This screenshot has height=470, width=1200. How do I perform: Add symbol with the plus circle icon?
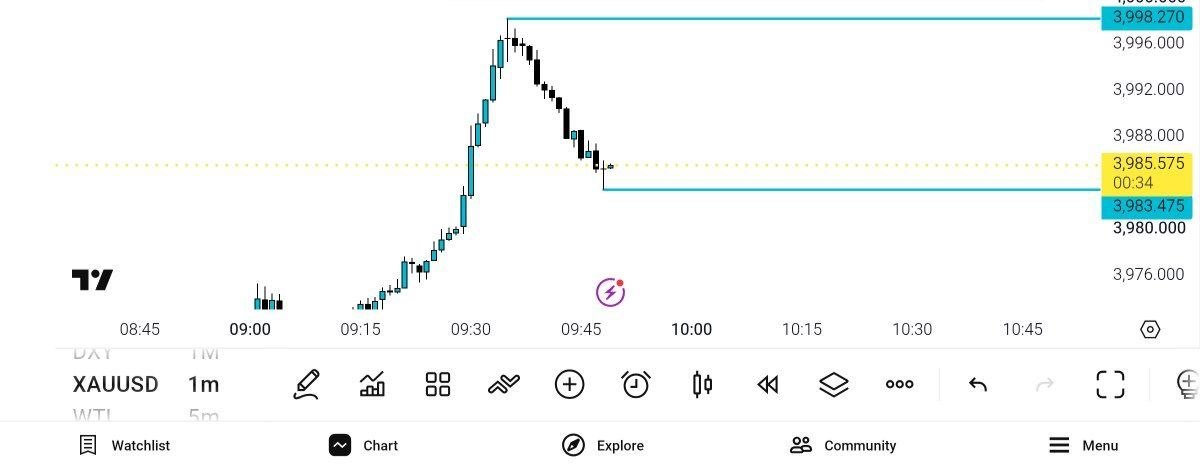click(x=569, y=384)
